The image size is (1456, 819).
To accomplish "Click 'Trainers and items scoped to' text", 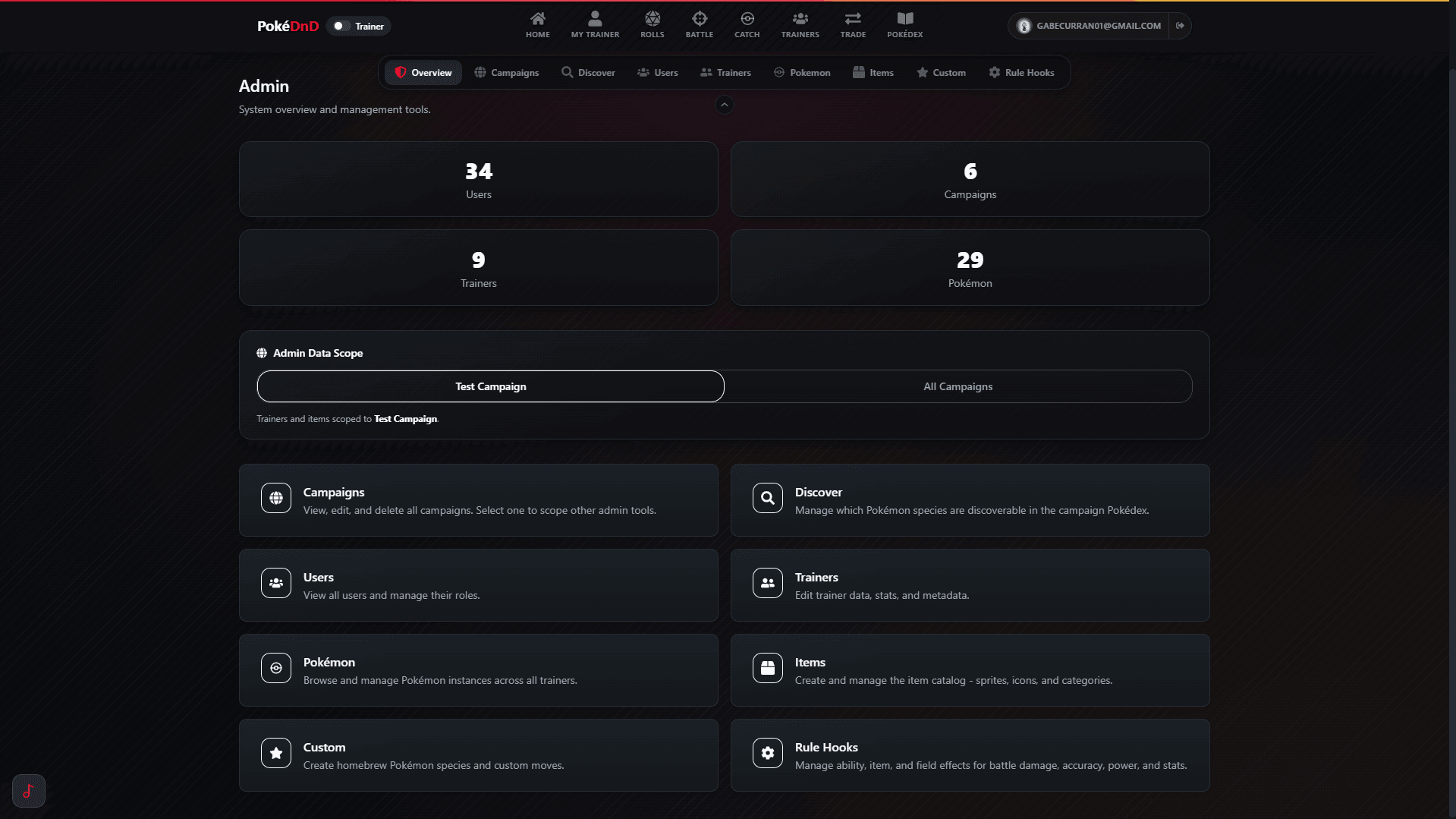I will point(314,419).
